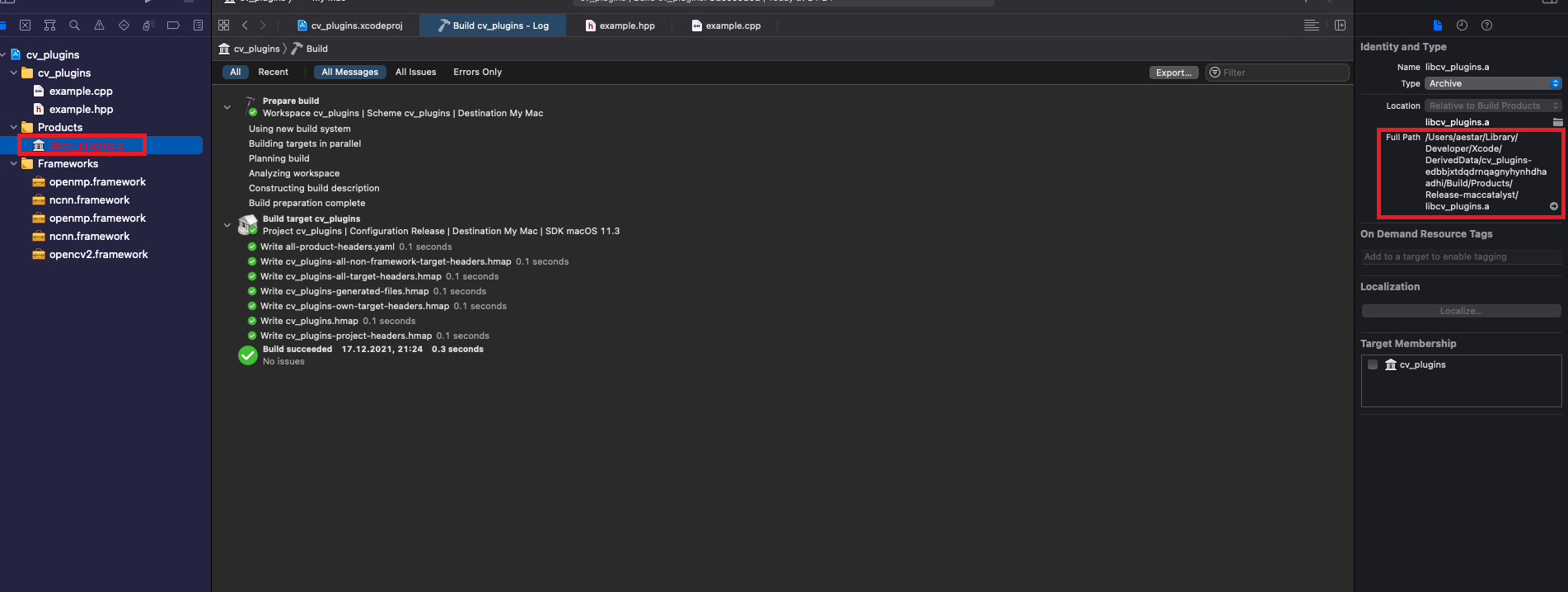Click the filter icon in Filter field

pos(1215,73)
